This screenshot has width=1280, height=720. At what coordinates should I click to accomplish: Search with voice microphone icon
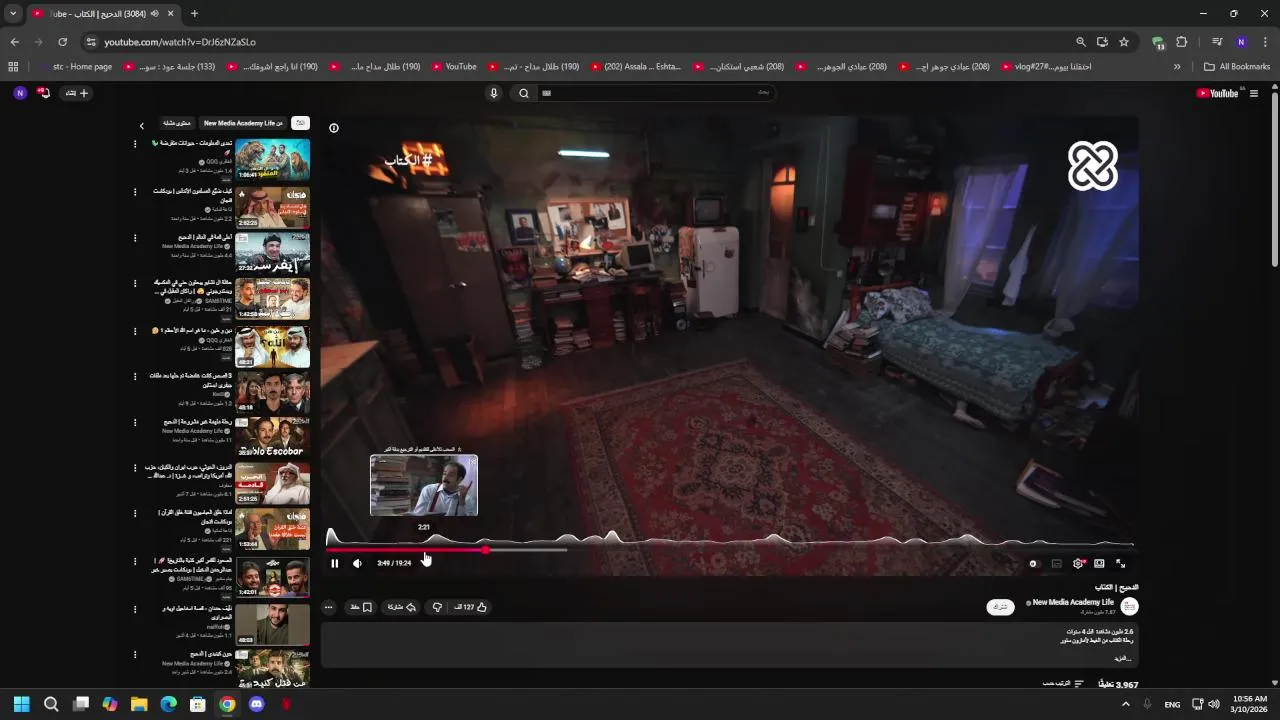[x=493, y=93]
